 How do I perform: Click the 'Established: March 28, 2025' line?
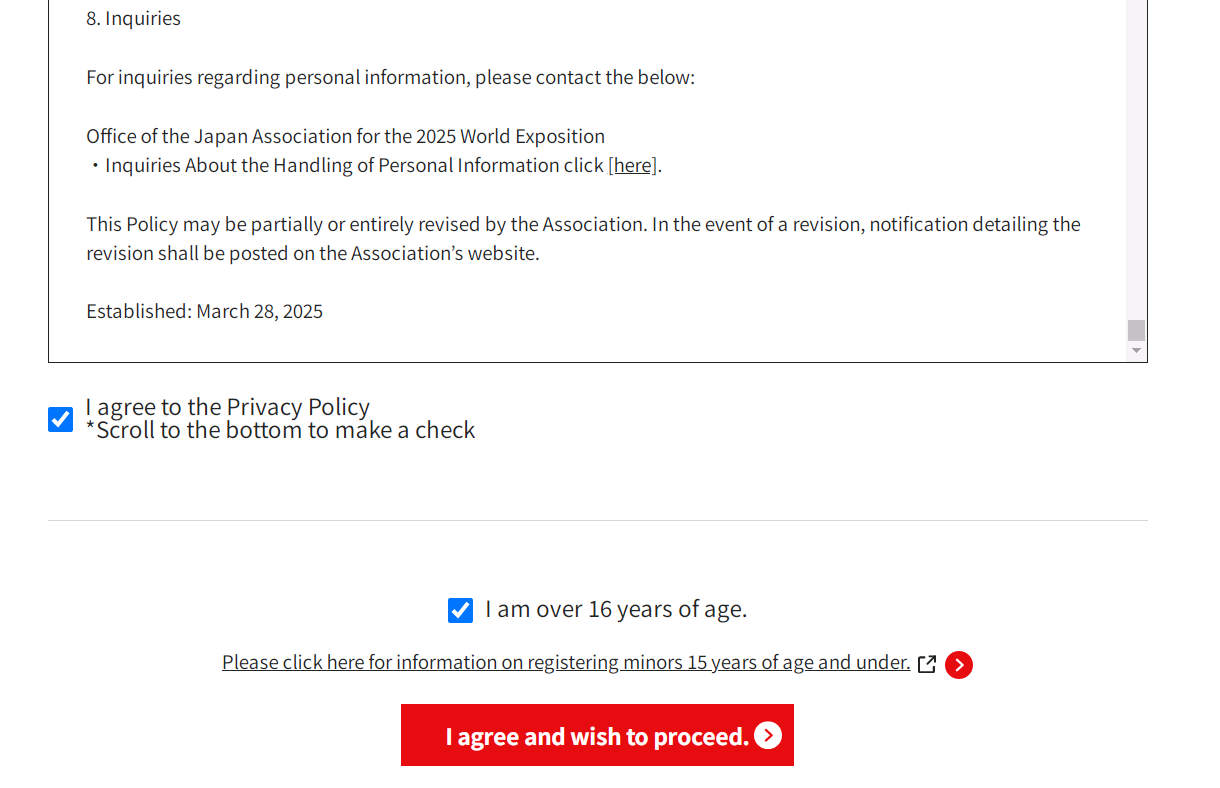point(204,311)
